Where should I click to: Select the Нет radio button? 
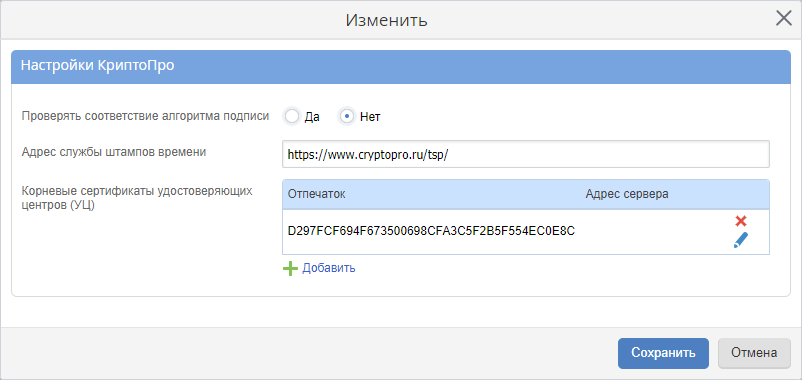click(347, 117)
